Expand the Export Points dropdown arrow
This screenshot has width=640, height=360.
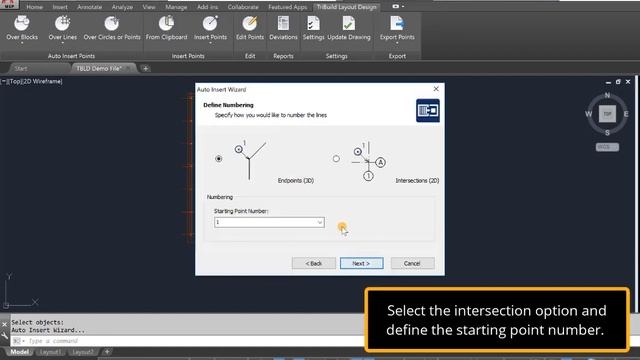[397, 42]
